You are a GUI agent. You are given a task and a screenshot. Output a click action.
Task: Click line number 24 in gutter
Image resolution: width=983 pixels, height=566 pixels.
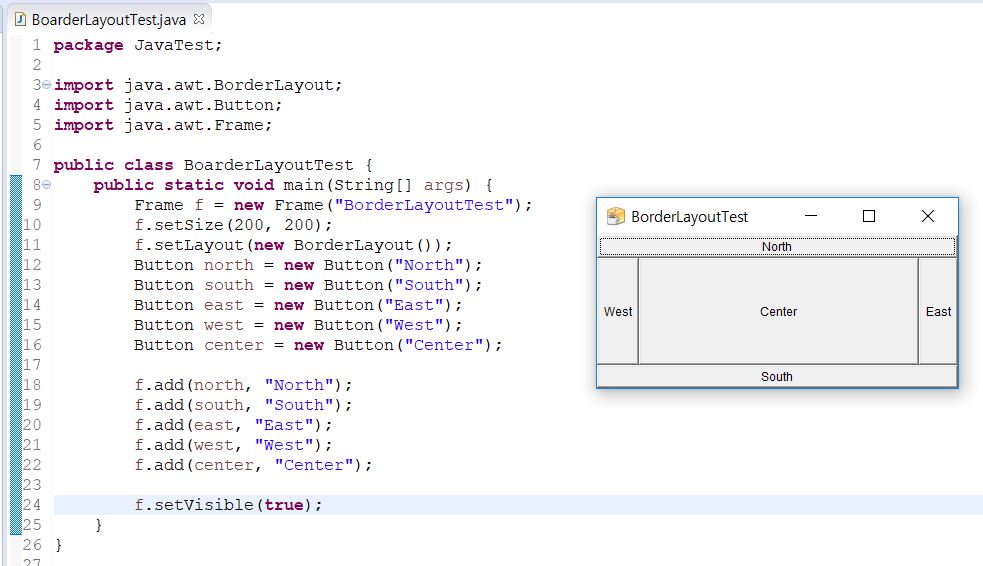[x=32, y=505]
